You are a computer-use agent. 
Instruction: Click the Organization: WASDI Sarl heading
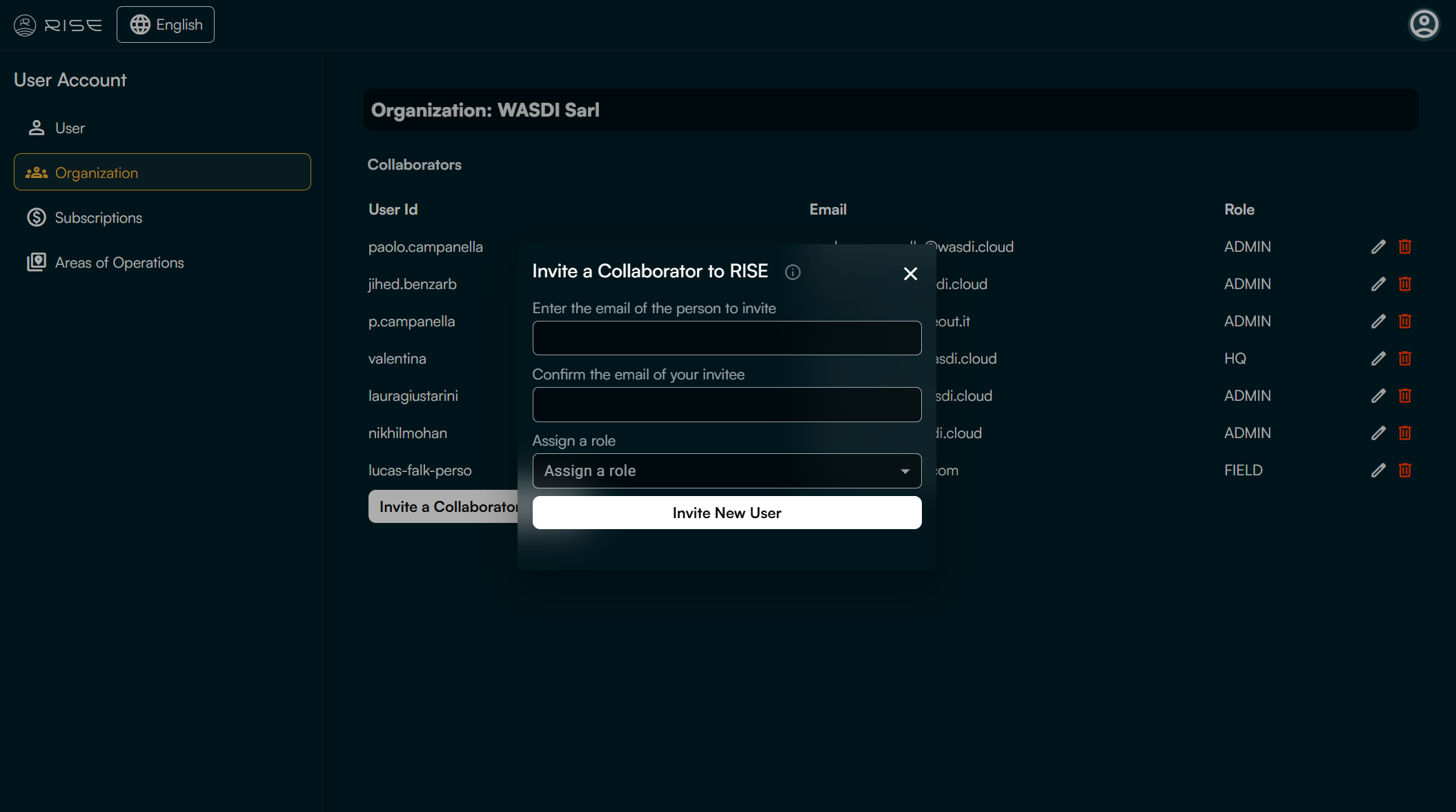(485, 110)
